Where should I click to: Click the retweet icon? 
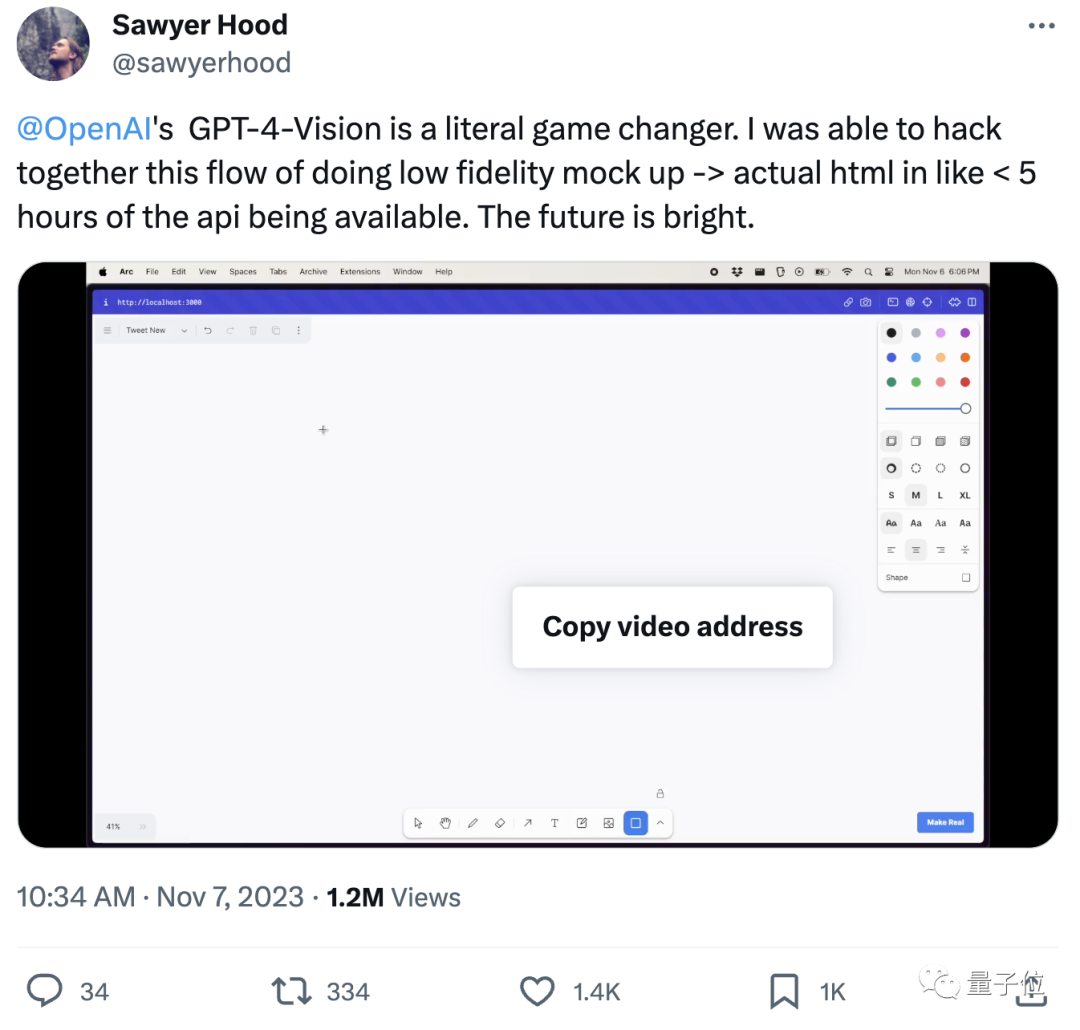click(291, 991)
